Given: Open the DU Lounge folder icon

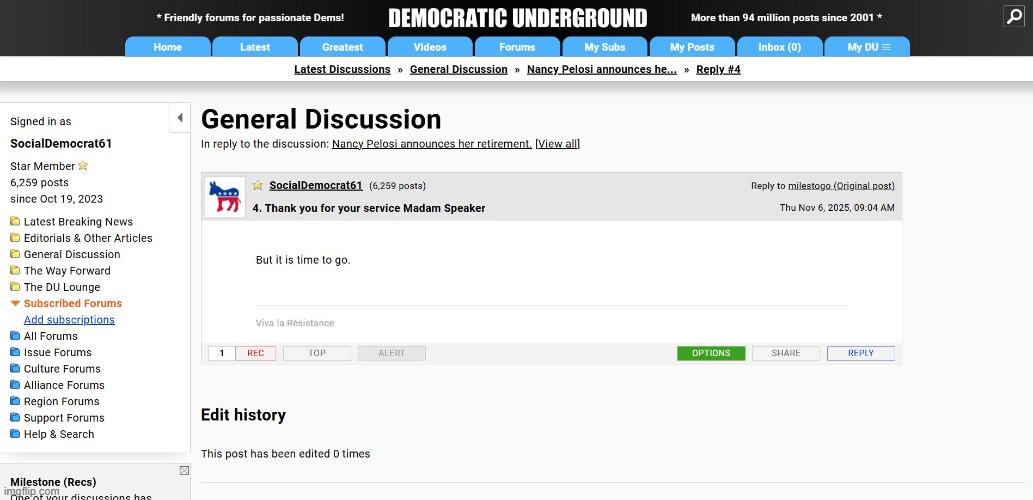Looking at the screenshot, I should coord(15,287).
